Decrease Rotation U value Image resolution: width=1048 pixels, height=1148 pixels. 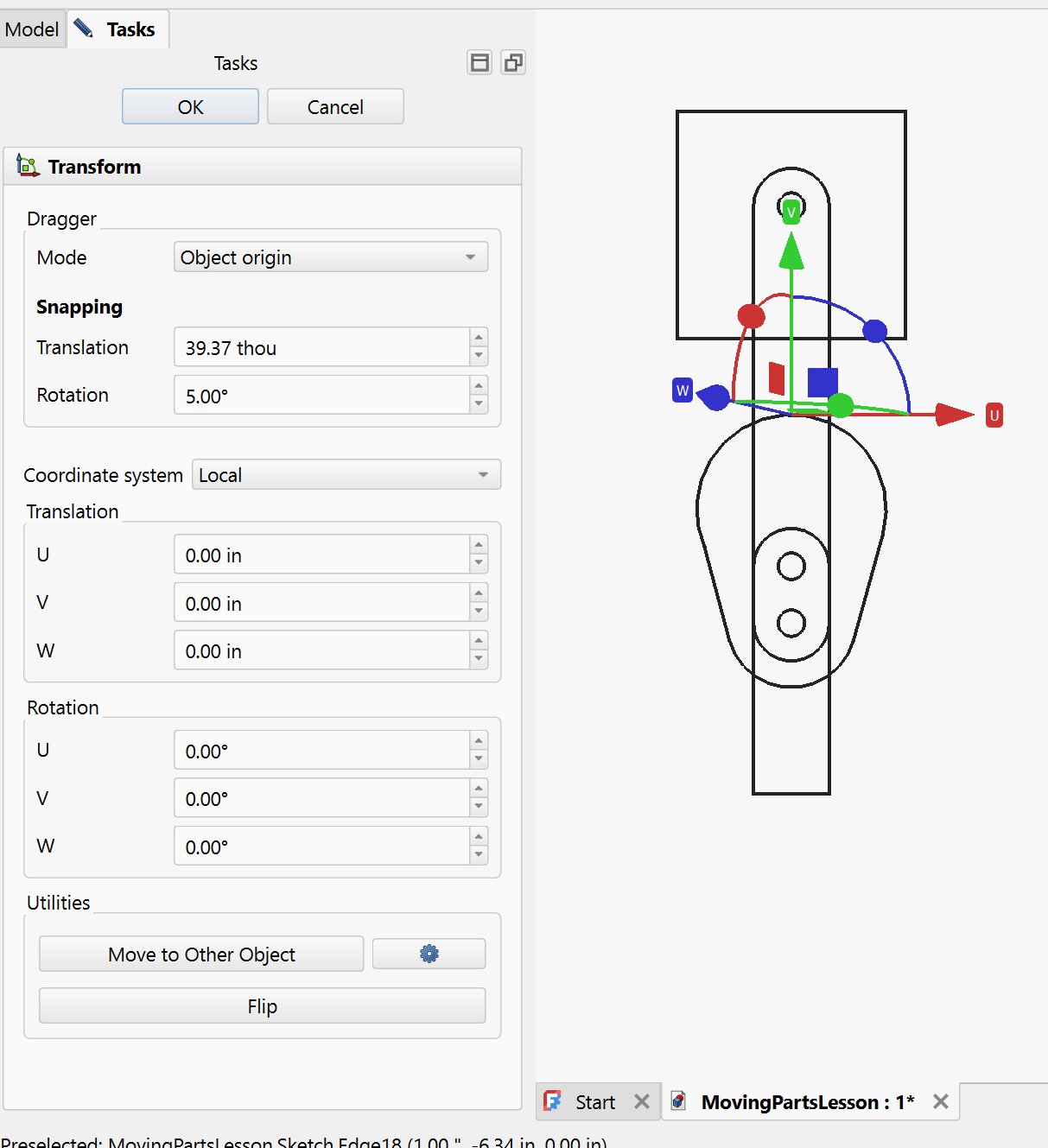479,760
